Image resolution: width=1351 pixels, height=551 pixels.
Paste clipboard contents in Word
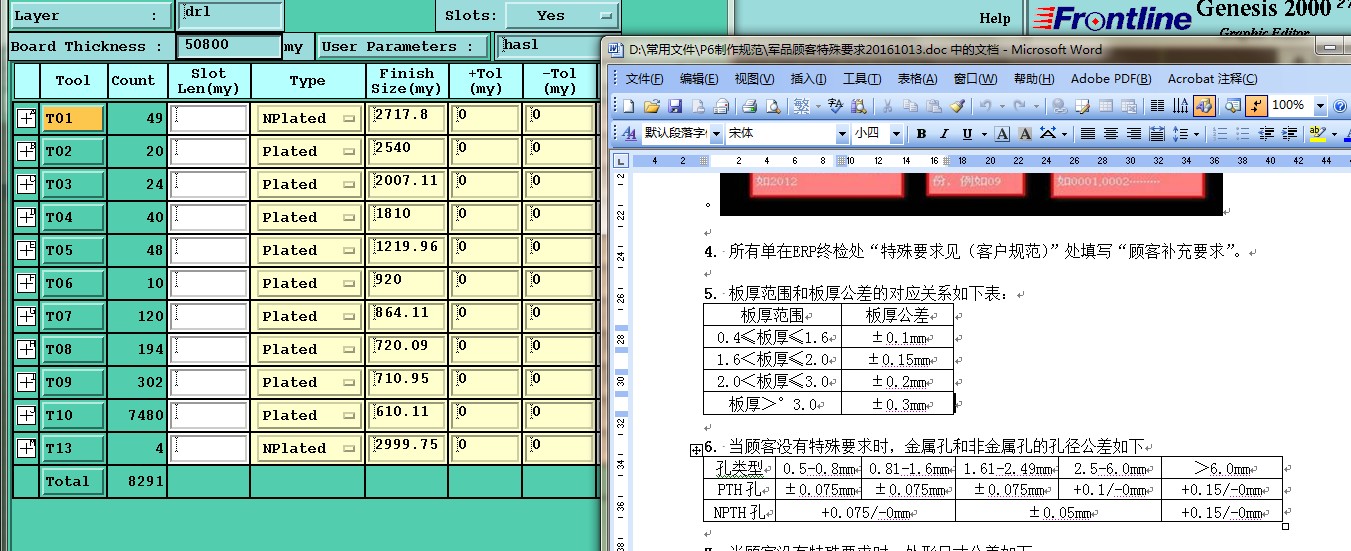(x=934, y=105)
